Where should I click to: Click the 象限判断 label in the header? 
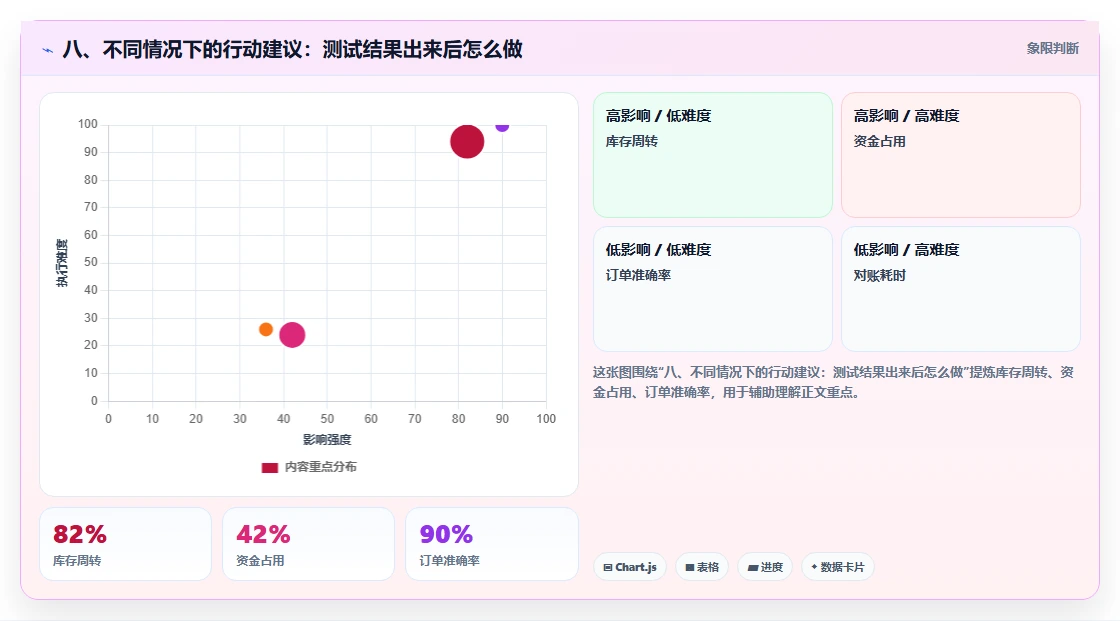click(1052, 49)
